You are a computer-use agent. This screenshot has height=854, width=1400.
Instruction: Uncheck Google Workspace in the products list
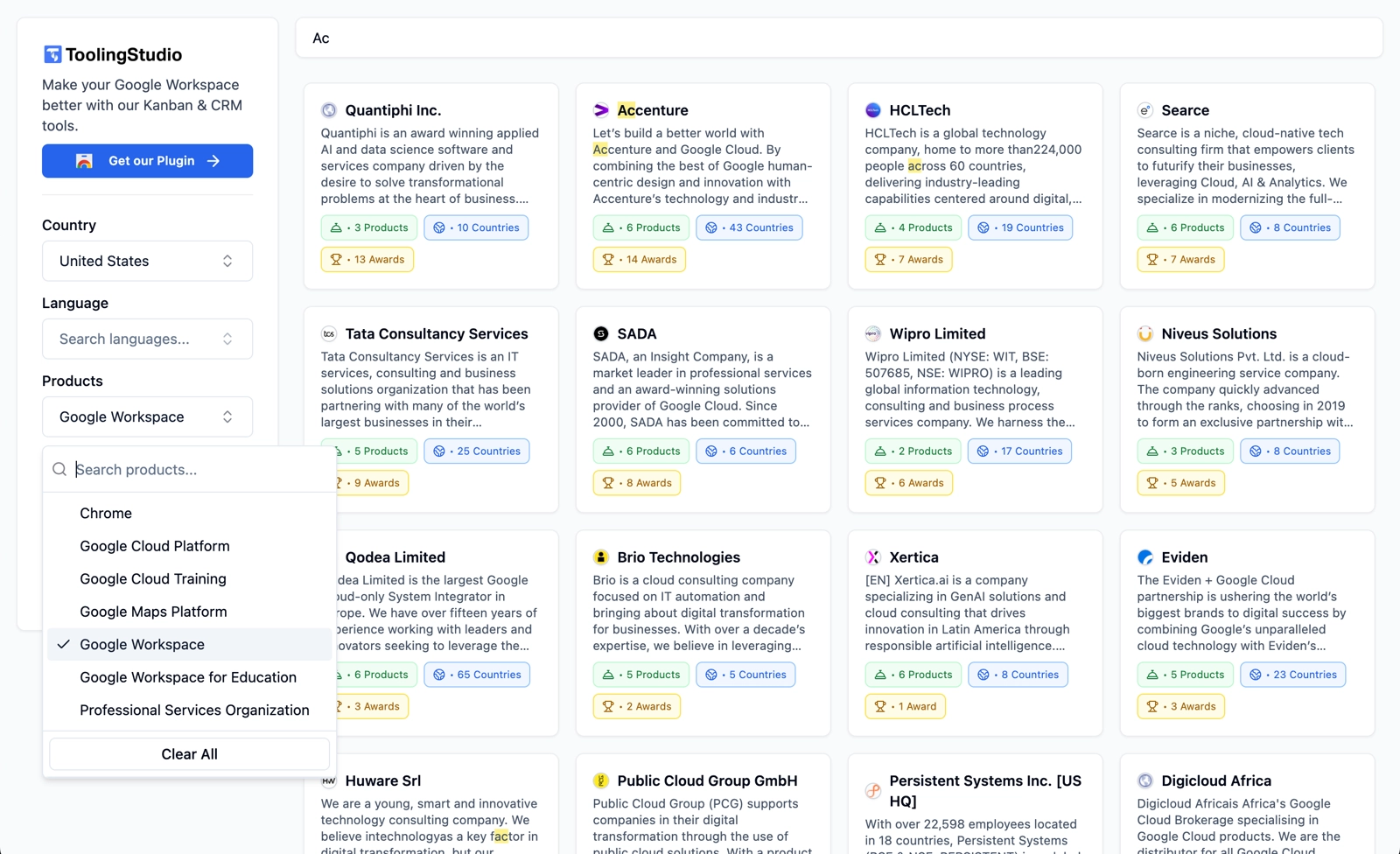(x=142, y=644)
